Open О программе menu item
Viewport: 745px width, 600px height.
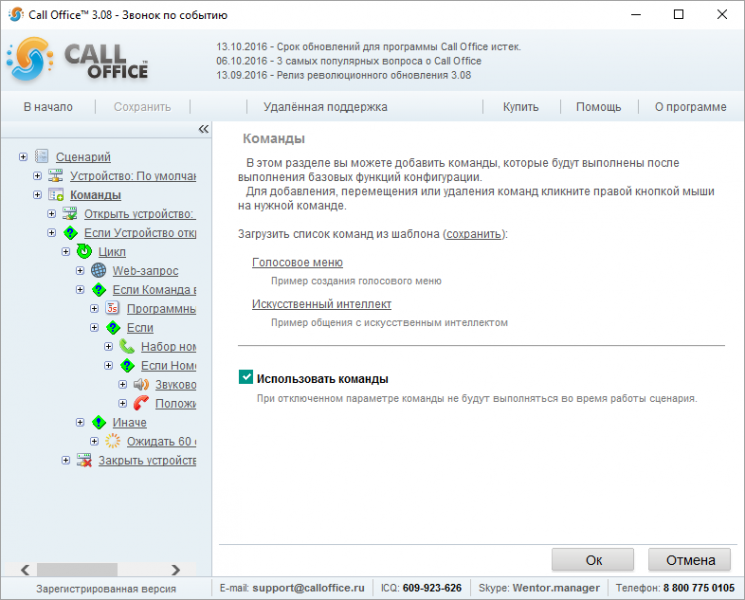click(690, 107)
